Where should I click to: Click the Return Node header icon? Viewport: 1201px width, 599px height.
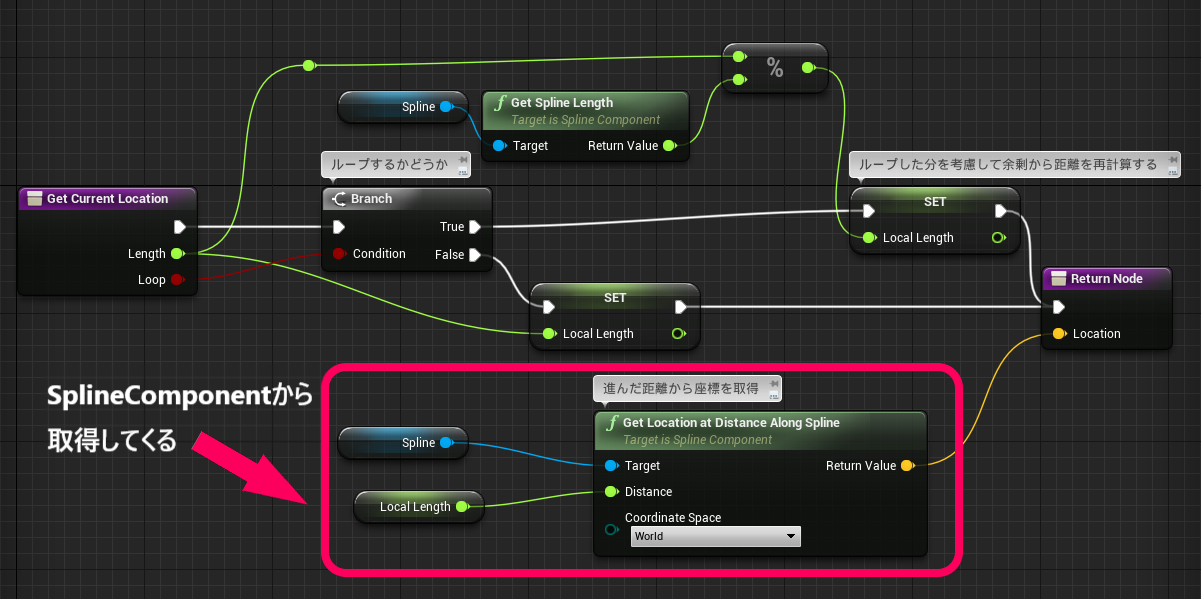coord(1058,279)
